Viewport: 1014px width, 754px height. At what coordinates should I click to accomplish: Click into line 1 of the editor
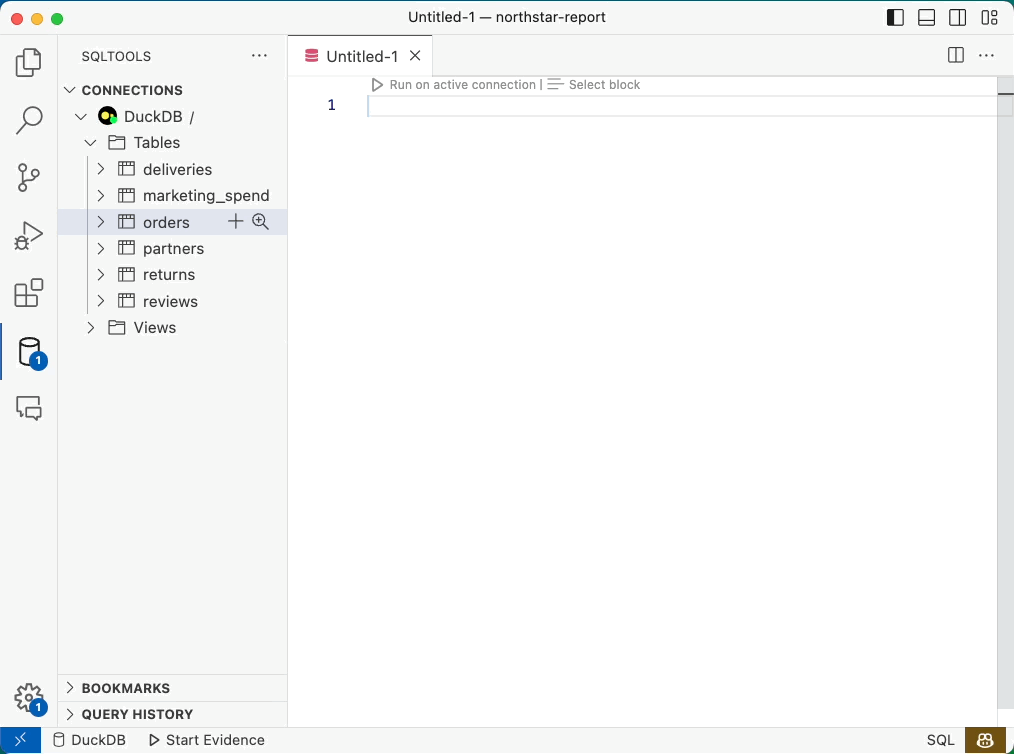pos(600,106)
